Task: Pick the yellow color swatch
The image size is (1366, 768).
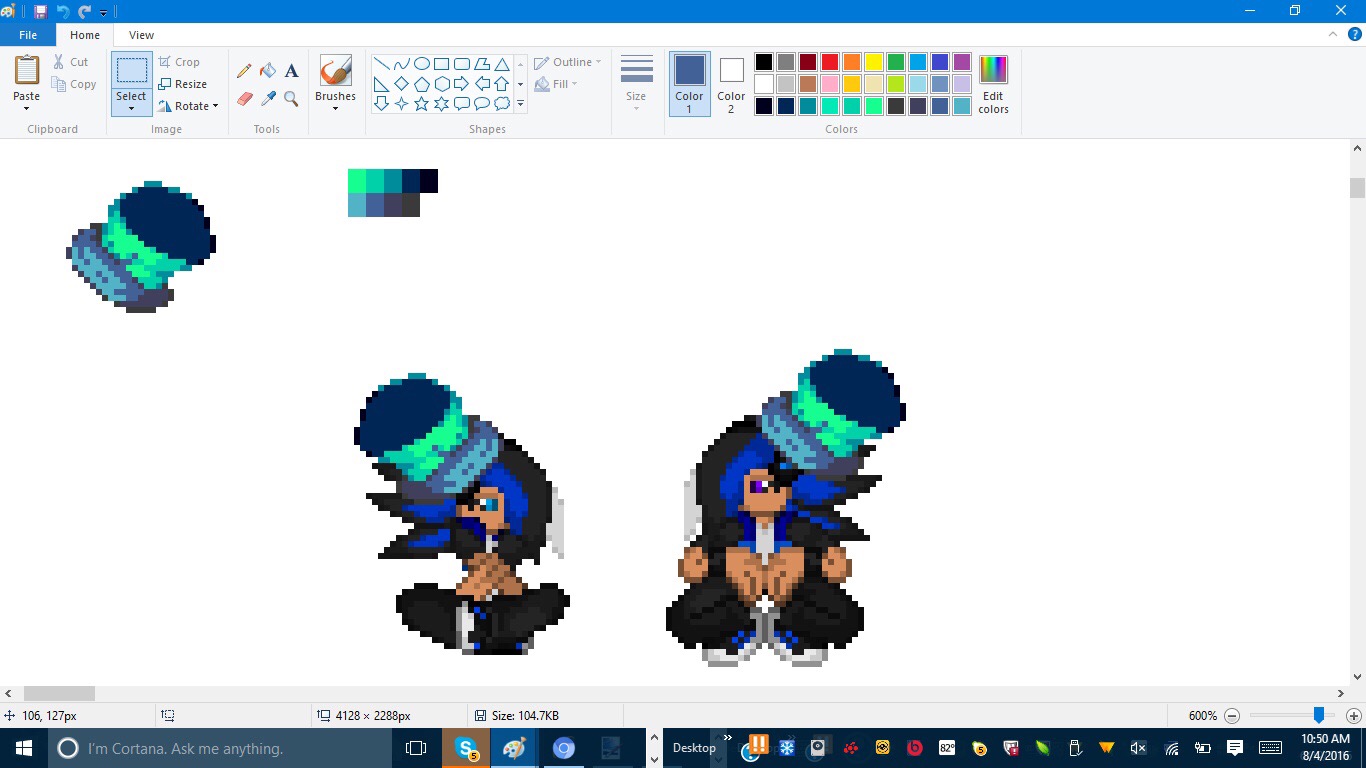Action: pyautogui.click(x=874, y=62)
